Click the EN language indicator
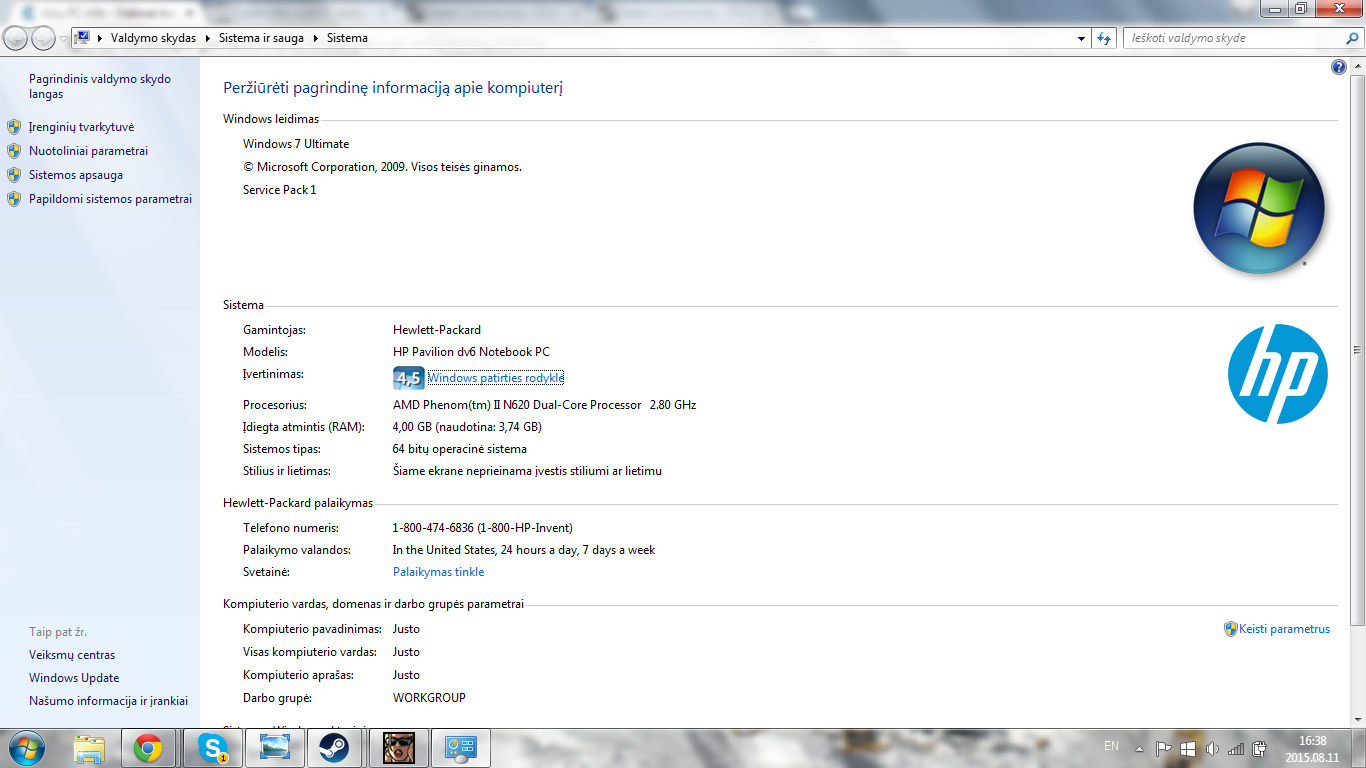Screen dimensions: 1366x768 [1111, 746]
